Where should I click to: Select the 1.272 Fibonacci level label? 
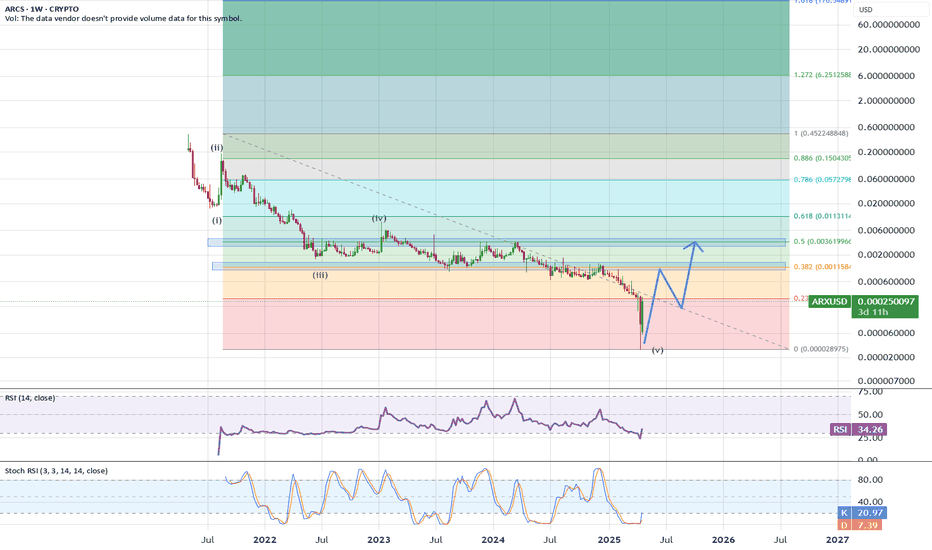[x=823, y=75]
